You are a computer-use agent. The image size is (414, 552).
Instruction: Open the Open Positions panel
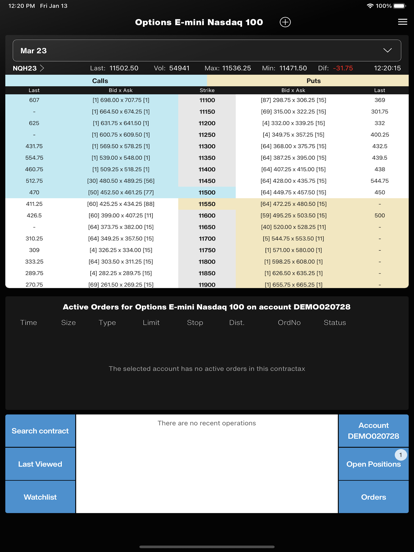374,464
